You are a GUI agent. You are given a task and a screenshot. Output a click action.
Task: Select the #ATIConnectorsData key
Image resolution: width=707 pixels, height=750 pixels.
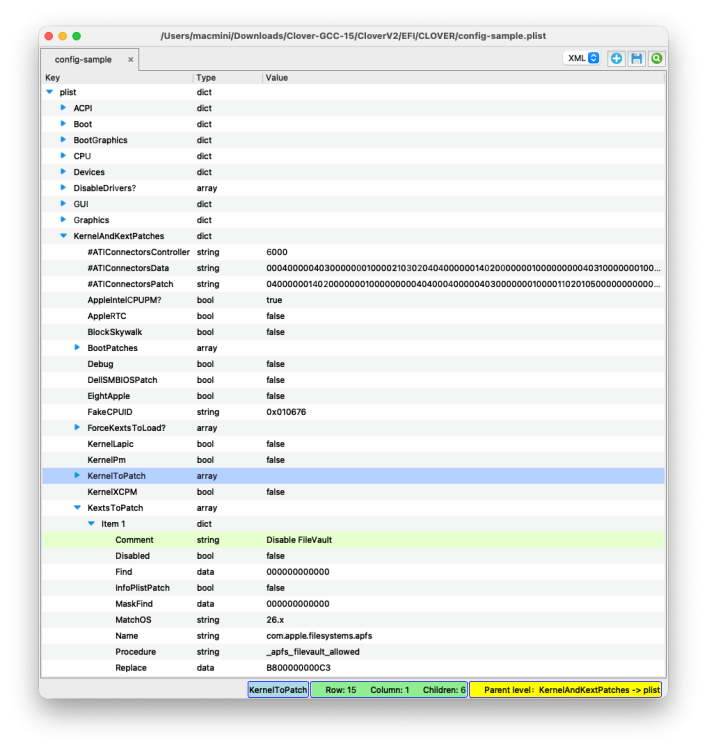(x=128, y=268)
